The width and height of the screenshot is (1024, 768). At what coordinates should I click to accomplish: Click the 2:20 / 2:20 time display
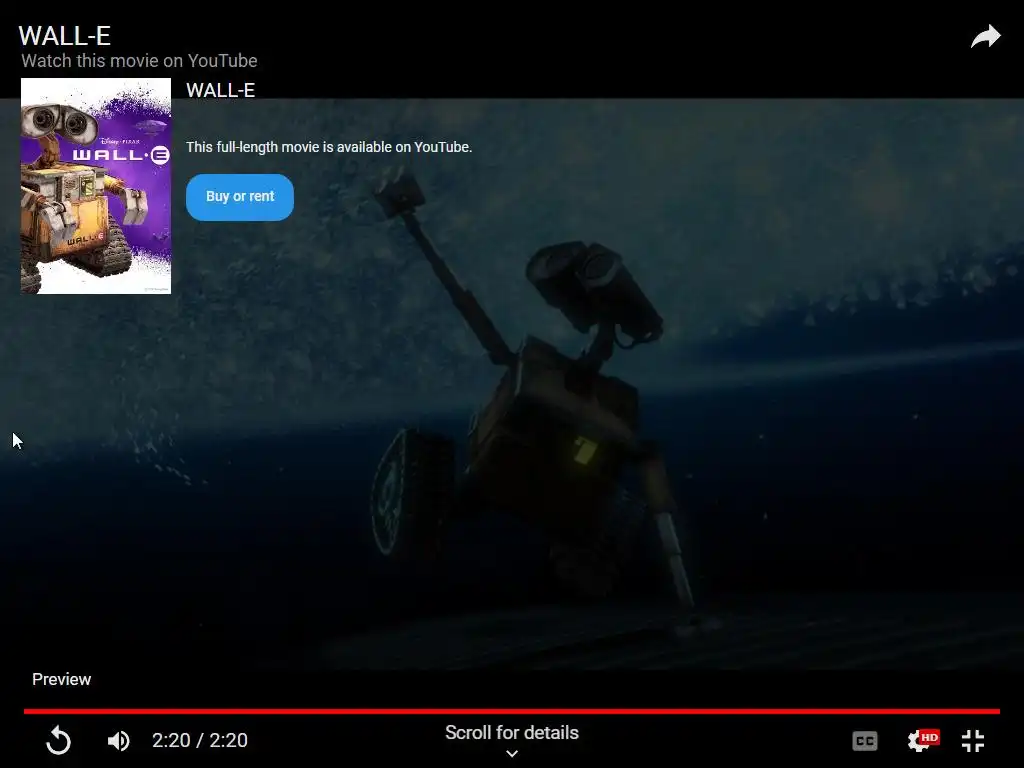coord(200,740)
